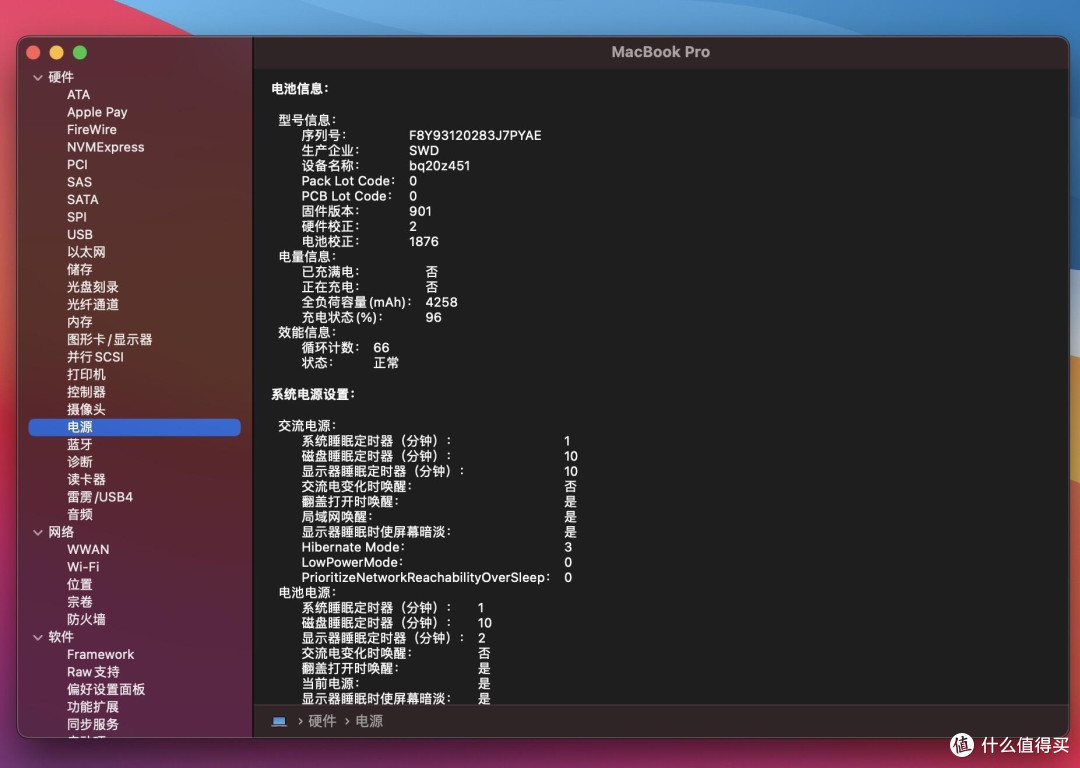This screenshot has width=1080, height=768.
Task: Click the yellow minimize window button
Action: (56, 52)
